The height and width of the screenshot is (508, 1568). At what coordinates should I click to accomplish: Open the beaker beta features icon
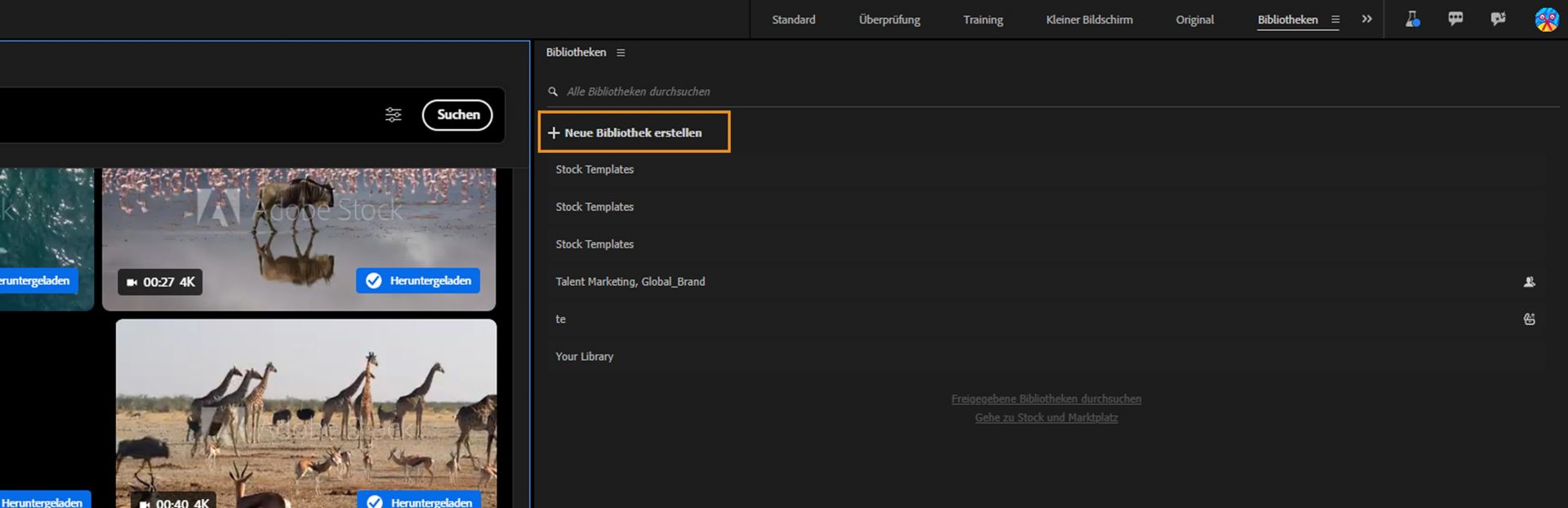click(1412, 19)
